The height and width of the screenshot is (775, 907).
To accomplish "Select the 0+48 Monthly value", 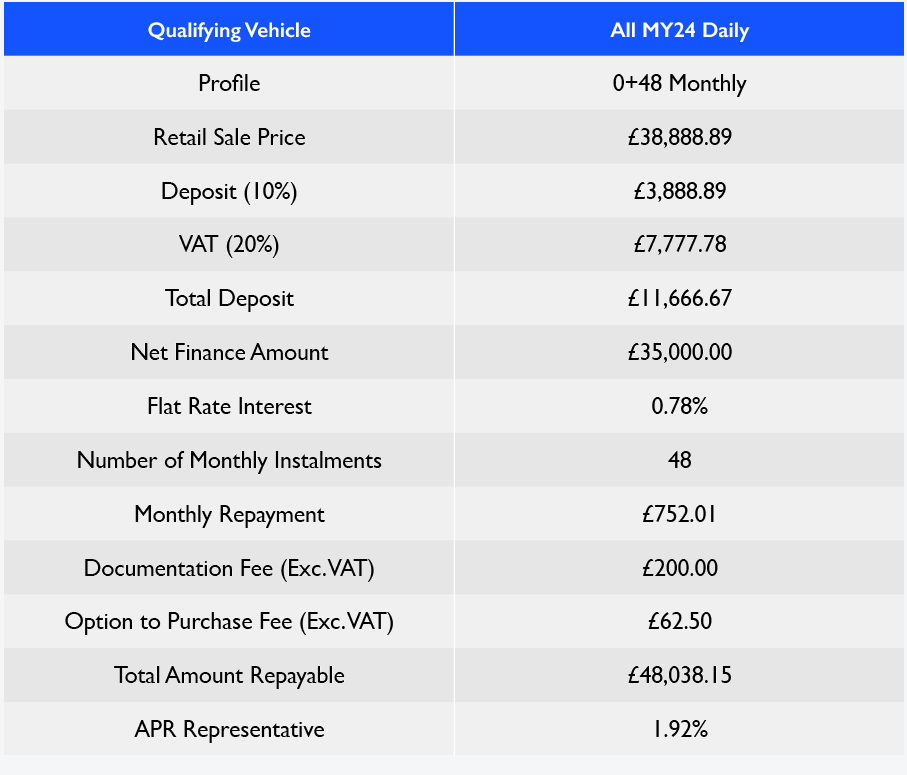I will [x=679, y=83].
